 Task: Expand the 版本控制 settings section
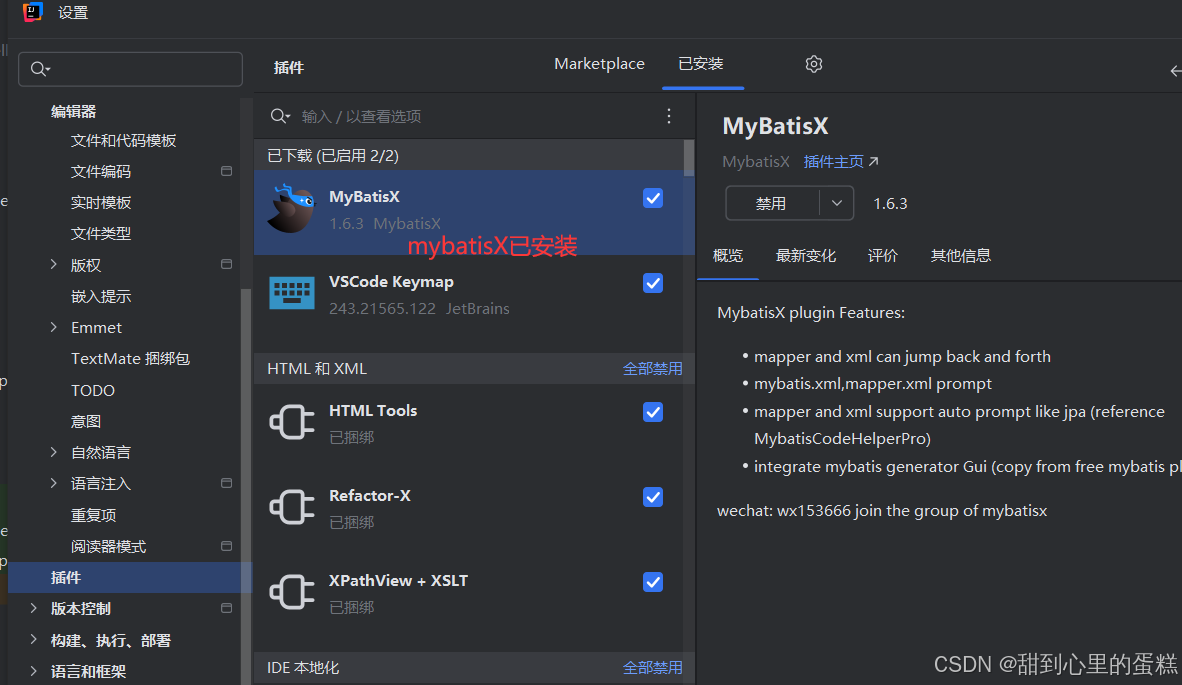click(x=33, y=608)
